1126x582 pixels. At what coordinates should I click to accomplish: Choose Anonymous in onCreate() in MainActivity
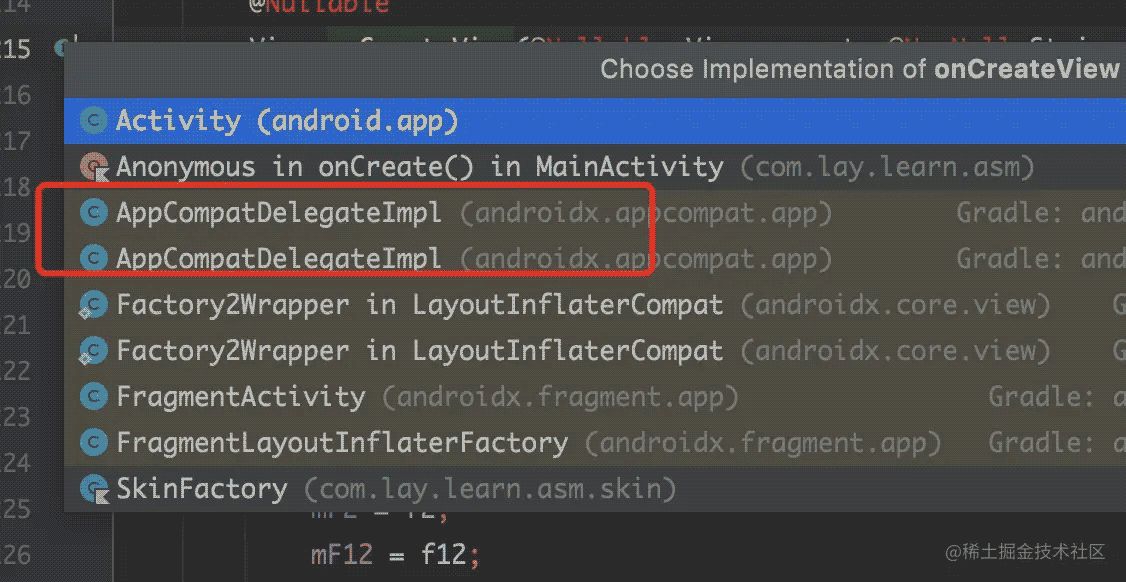(x=419, y=166)
